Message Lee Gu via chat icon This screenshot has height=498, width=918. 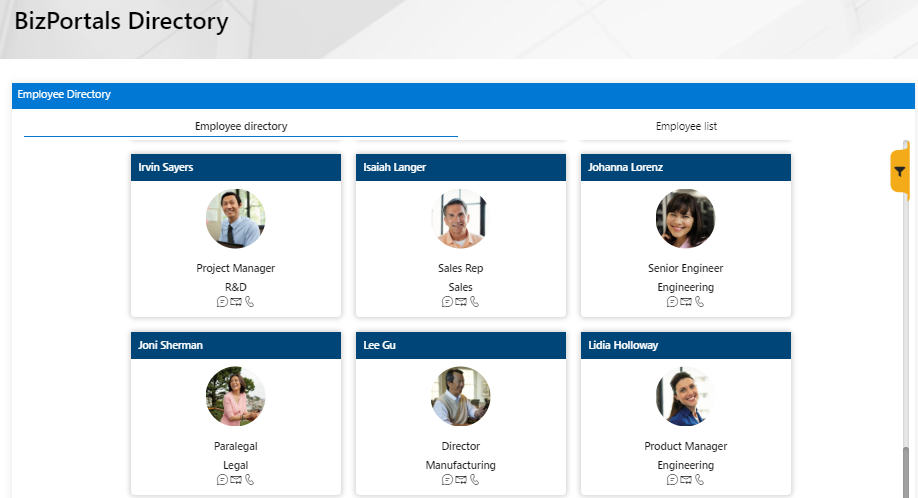(447, 480)
